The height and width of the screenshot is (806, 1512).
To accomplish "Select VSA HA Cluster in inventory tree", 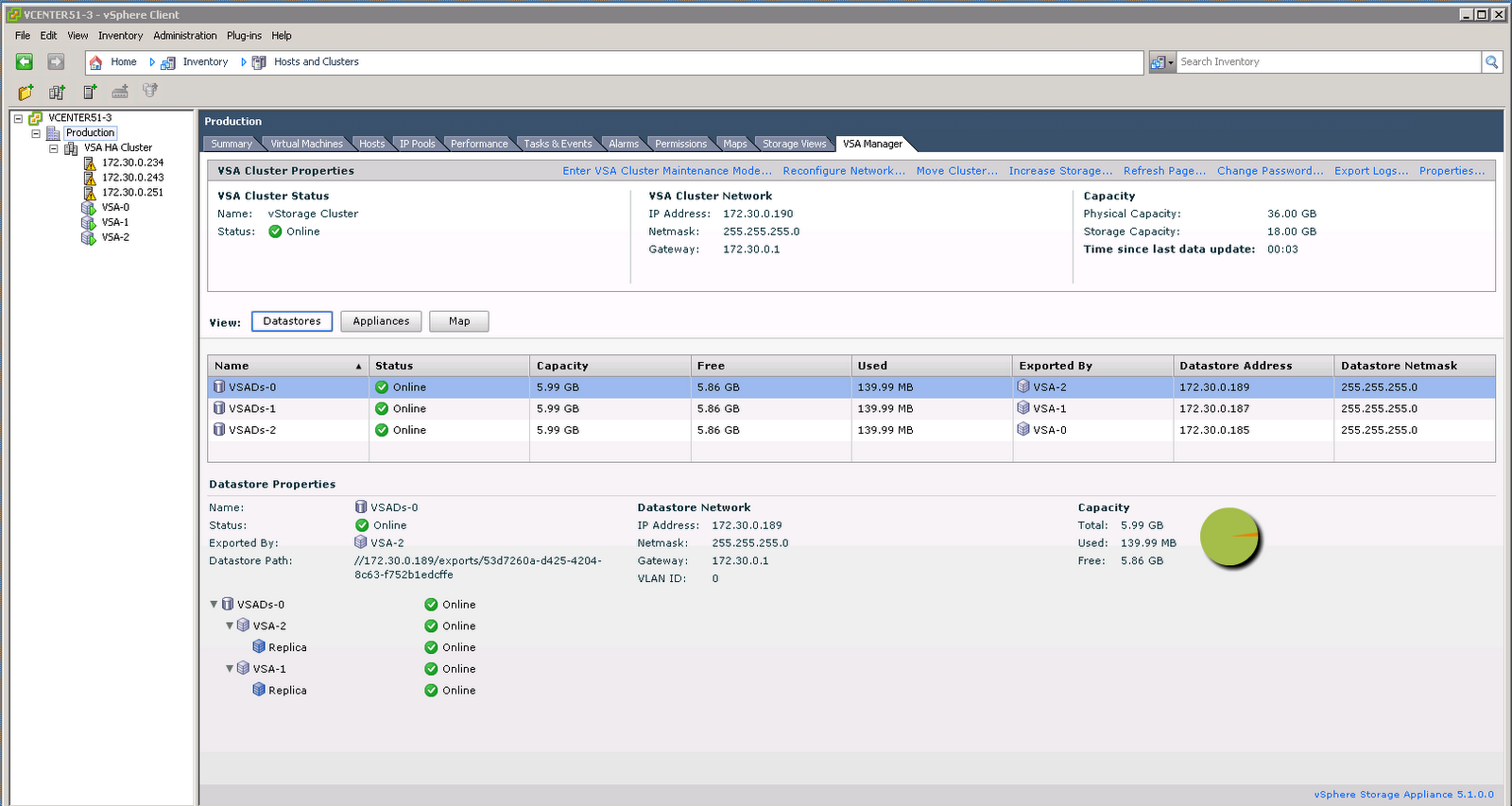I will click(118, 147).
